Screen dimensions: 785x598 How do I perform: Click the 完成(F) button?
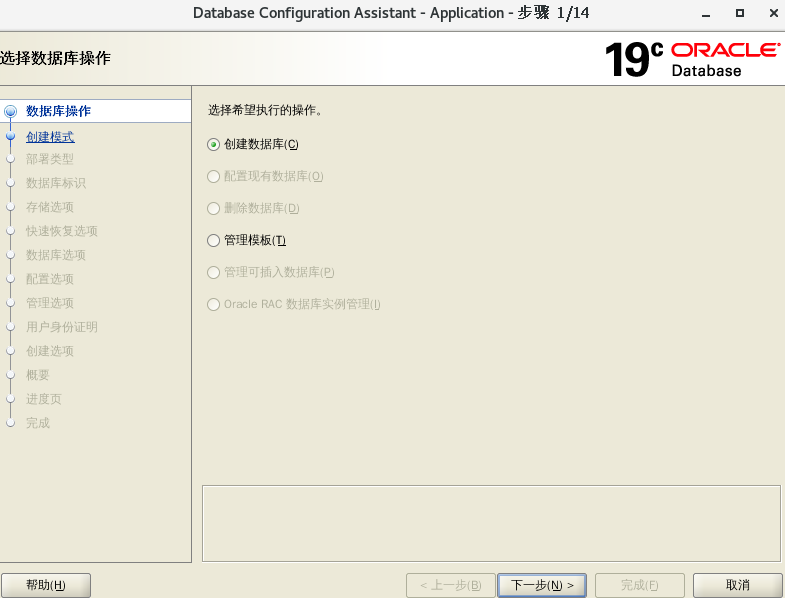(639, 585)
